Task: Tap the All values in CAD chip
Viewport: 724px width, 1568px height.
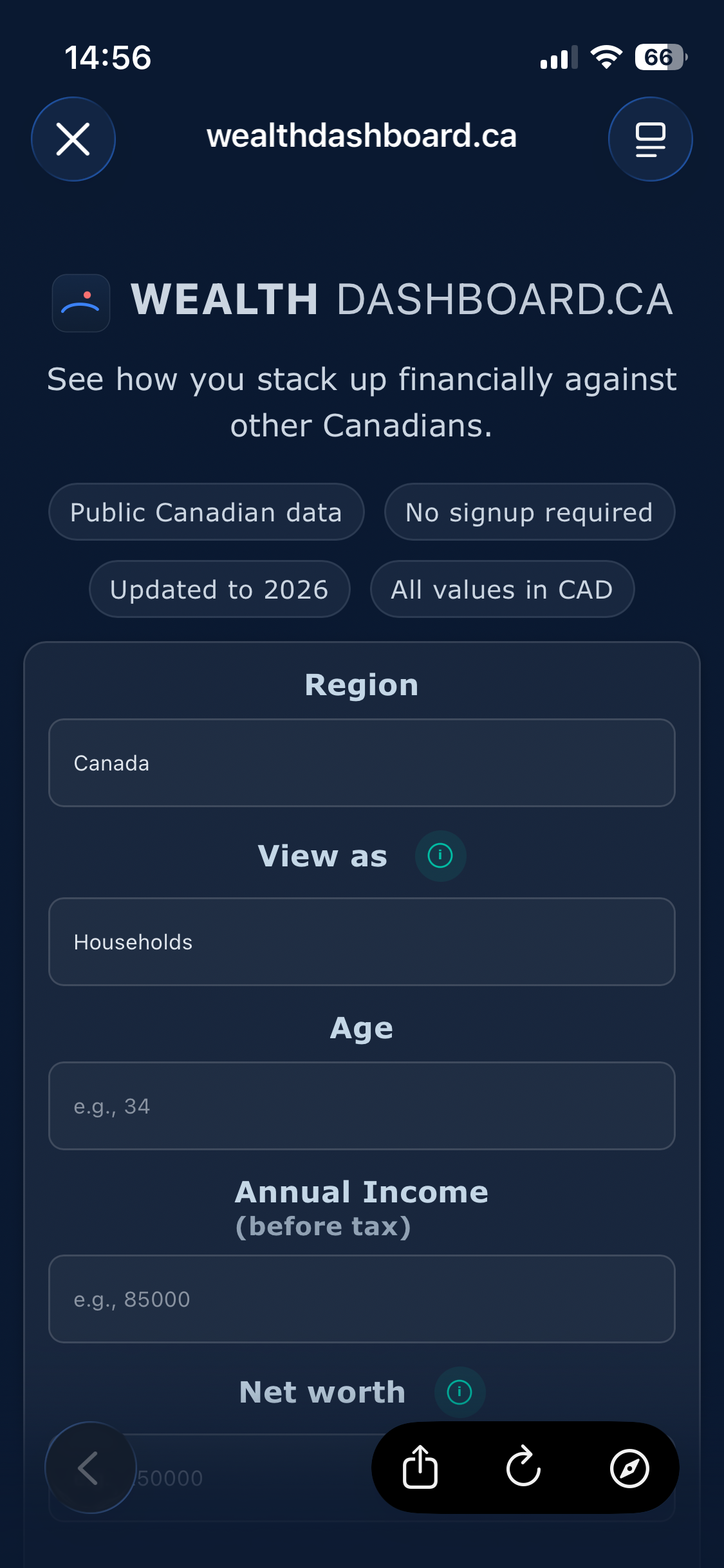Action: [503, 589]
